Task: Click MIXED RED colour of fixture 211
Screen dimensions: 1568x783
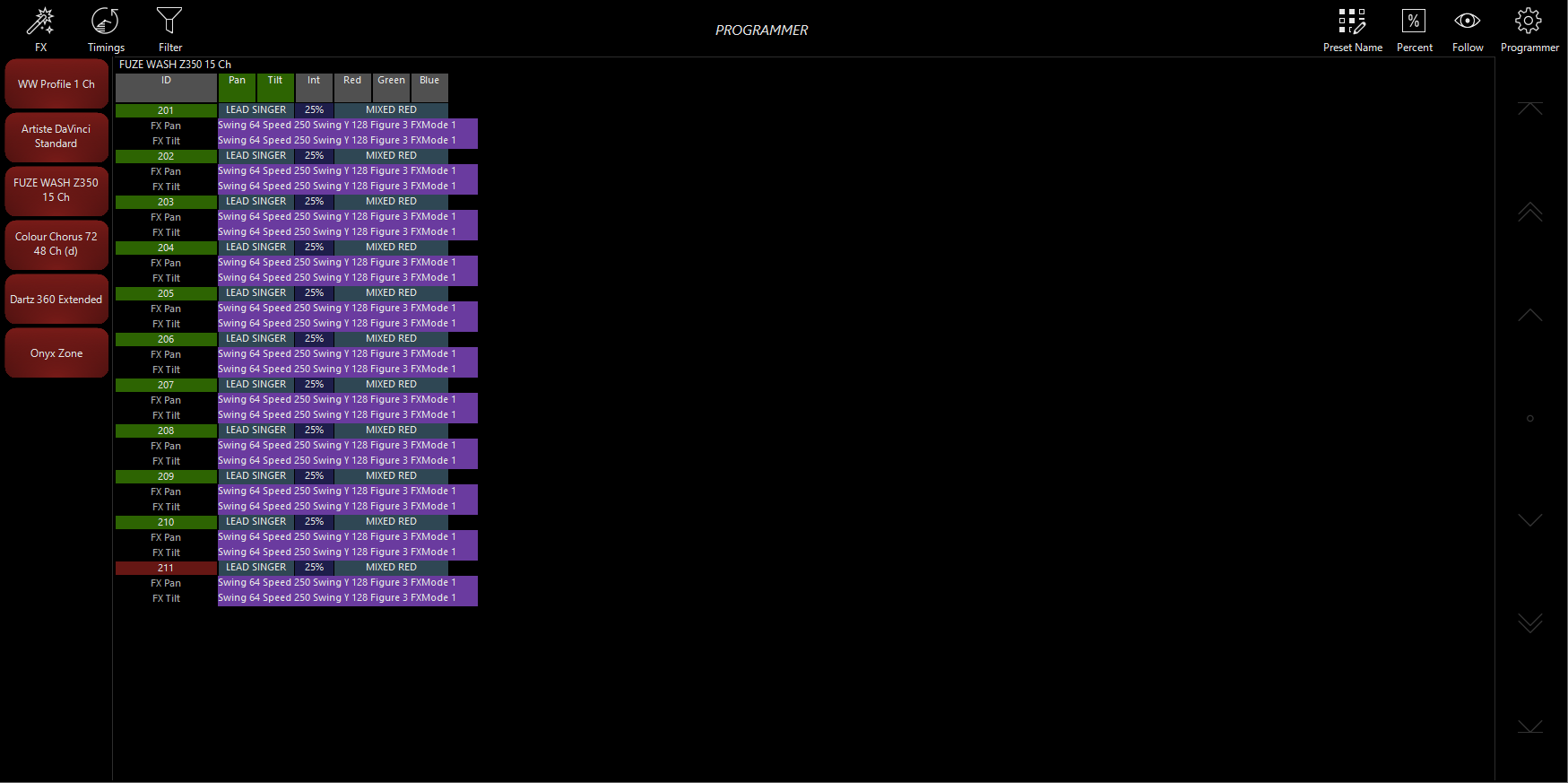Action: 391,568
